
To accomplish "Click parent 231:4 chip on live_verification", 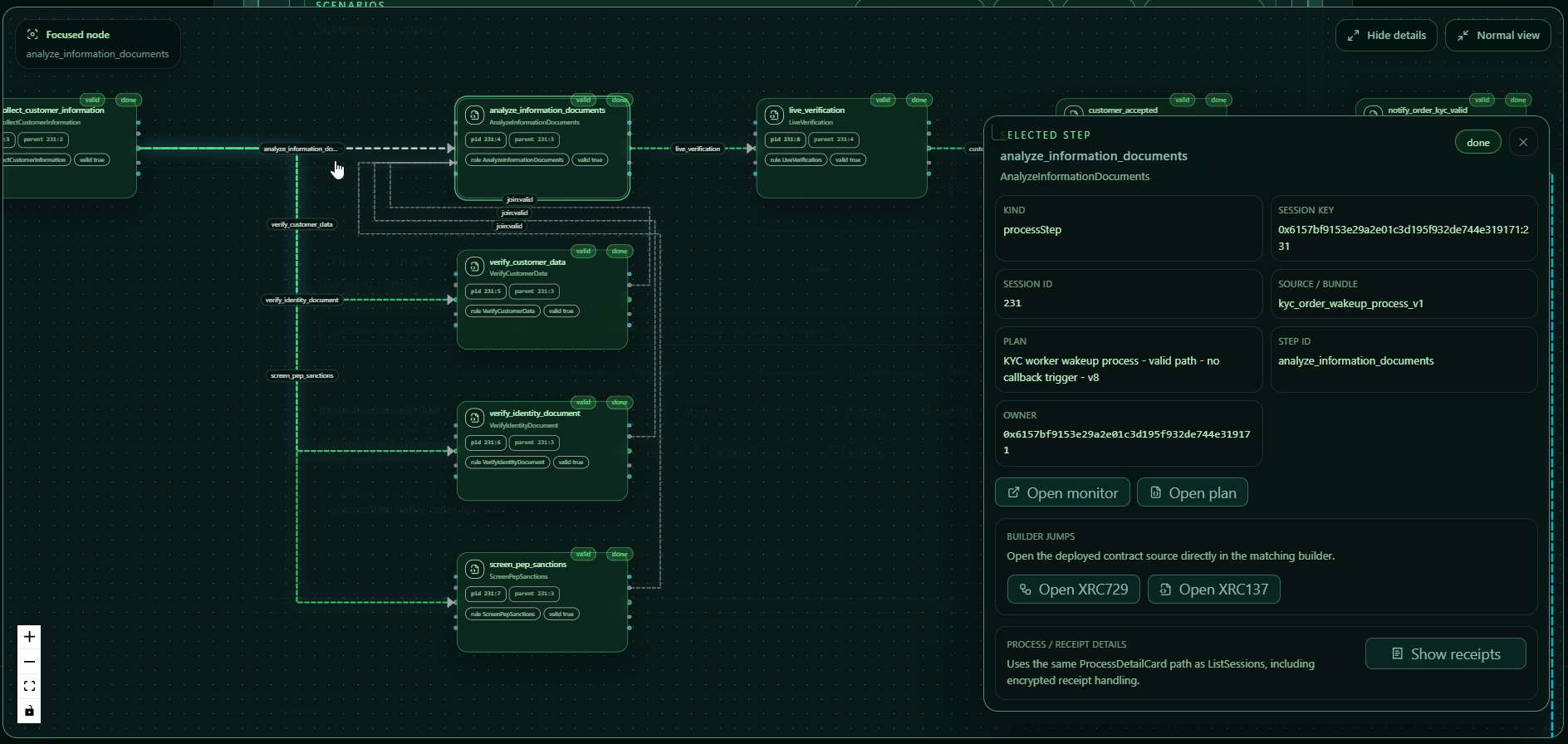I will tap(834, 139).
